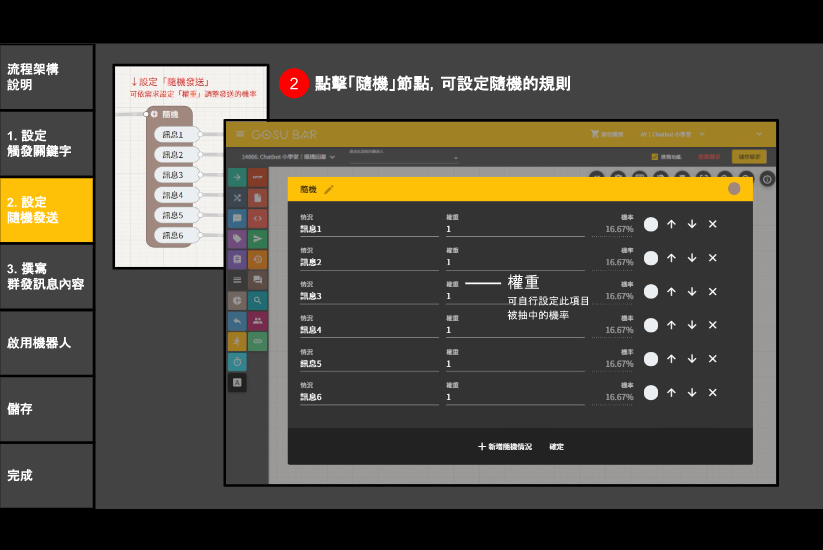Click the yellow save changes button

(x=749, y=157)
